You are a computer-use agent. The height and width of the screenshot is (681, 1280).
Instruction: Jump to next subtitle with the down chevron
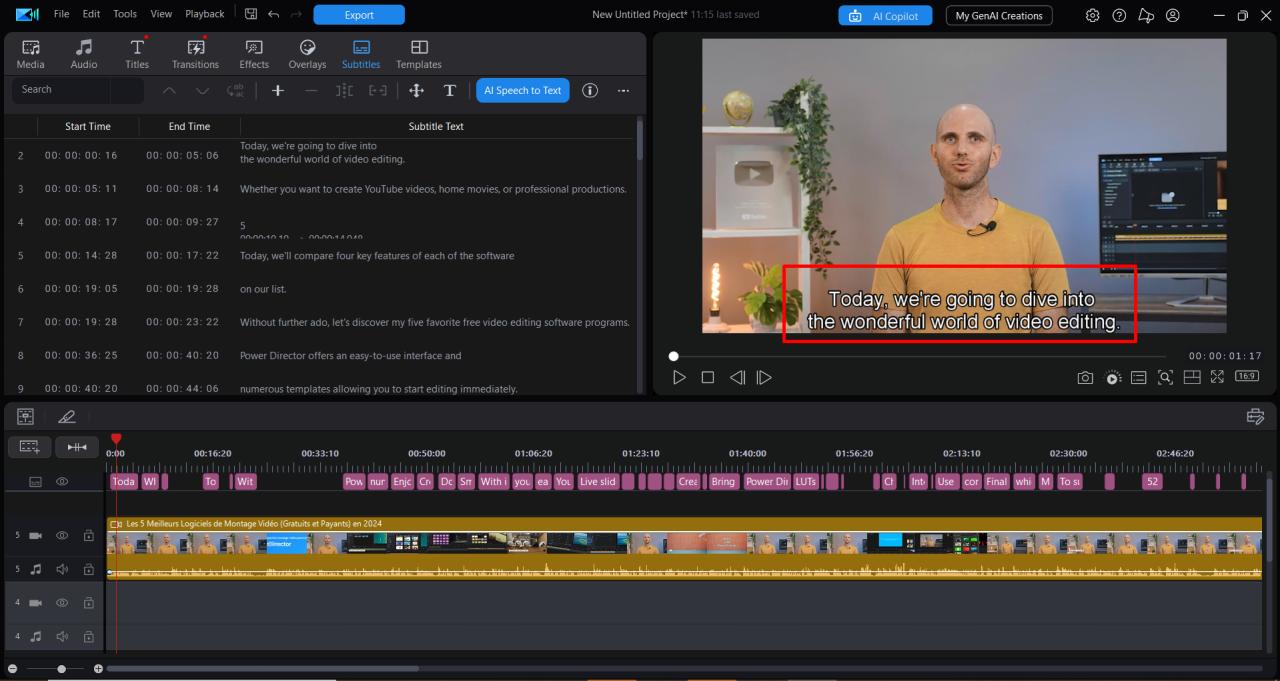click(202, 90)
